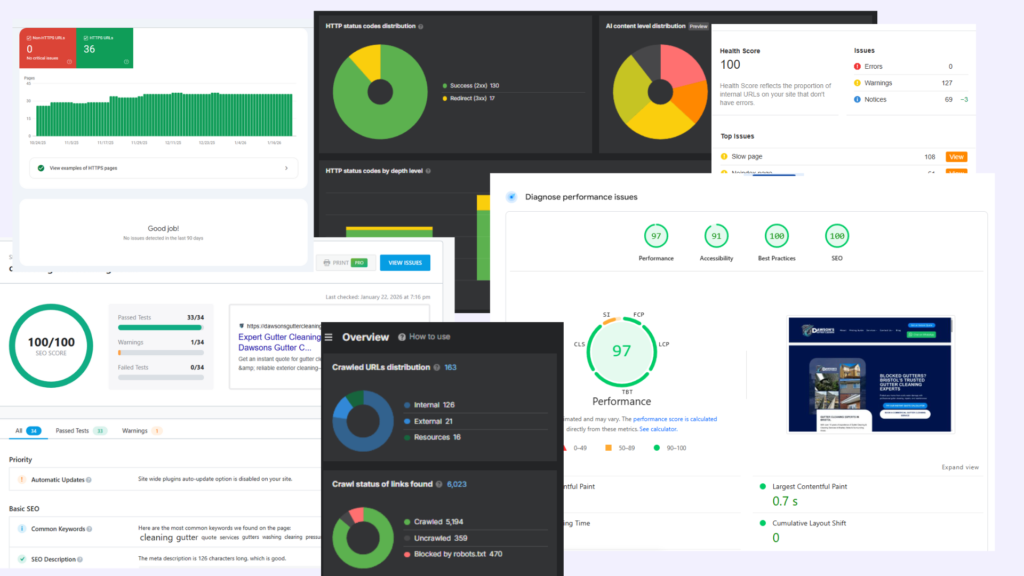Switch to the Passed Tests tab
The height and width of the screenshot is (576, 1024).
71,430
